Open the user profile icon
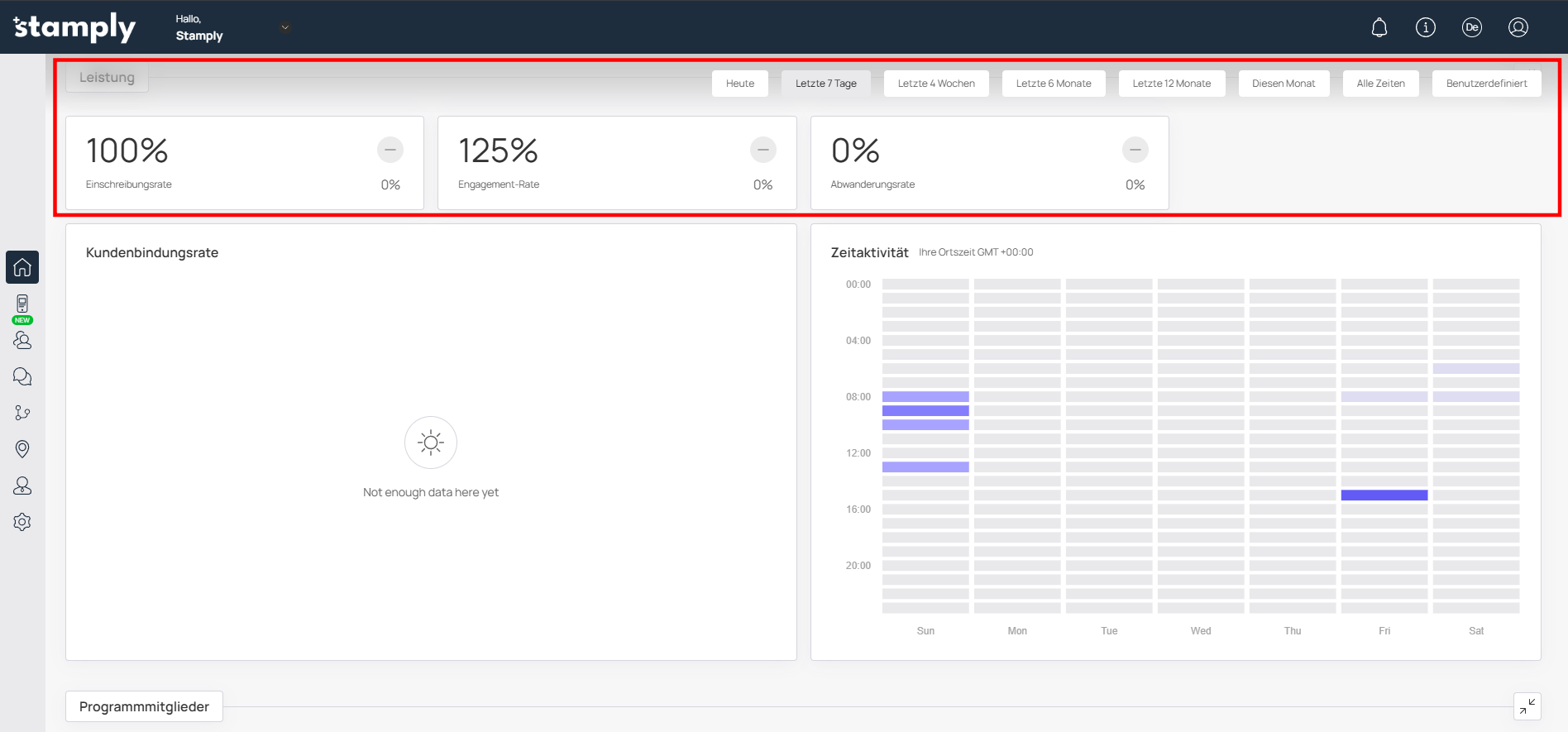Viewport: 1568px width, 732px height. click(x=1518, y=27)
